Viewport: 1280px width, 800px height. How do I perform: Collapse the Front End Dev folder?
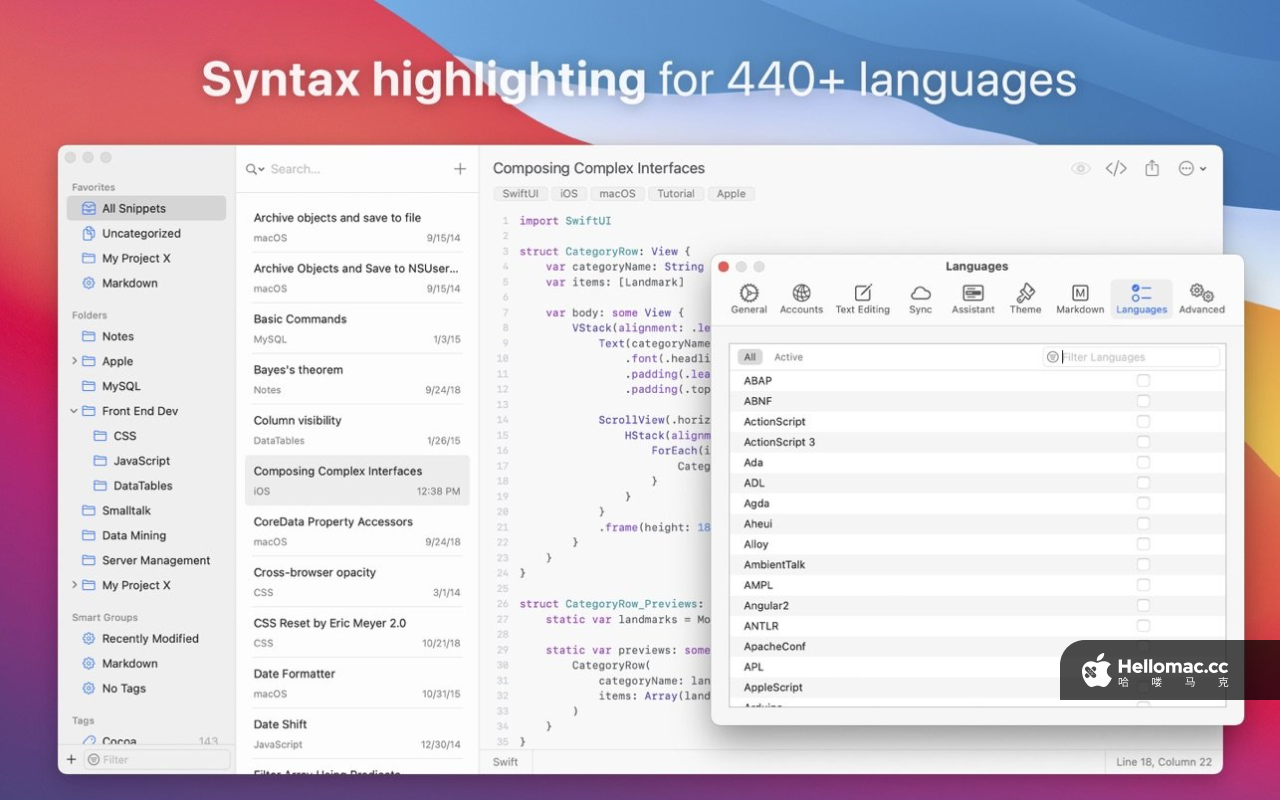[74, 411]
